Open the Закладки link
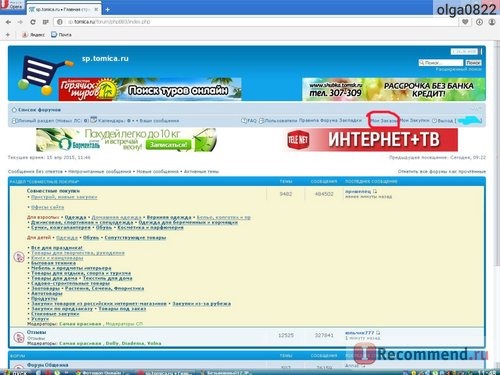500x375 pixels. pyautogui.click(x=350, y=120)
